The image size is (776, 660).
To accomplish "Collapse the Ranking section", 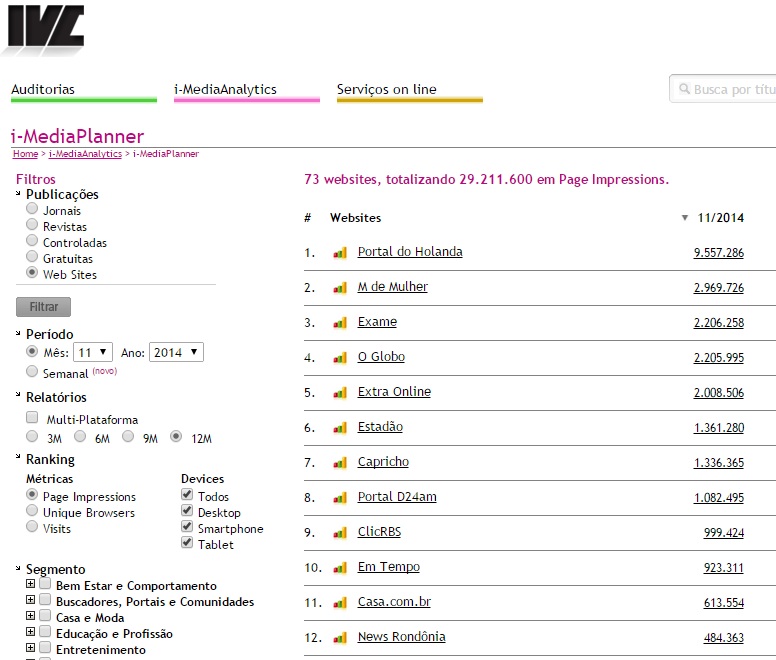I will click(18, 456).
